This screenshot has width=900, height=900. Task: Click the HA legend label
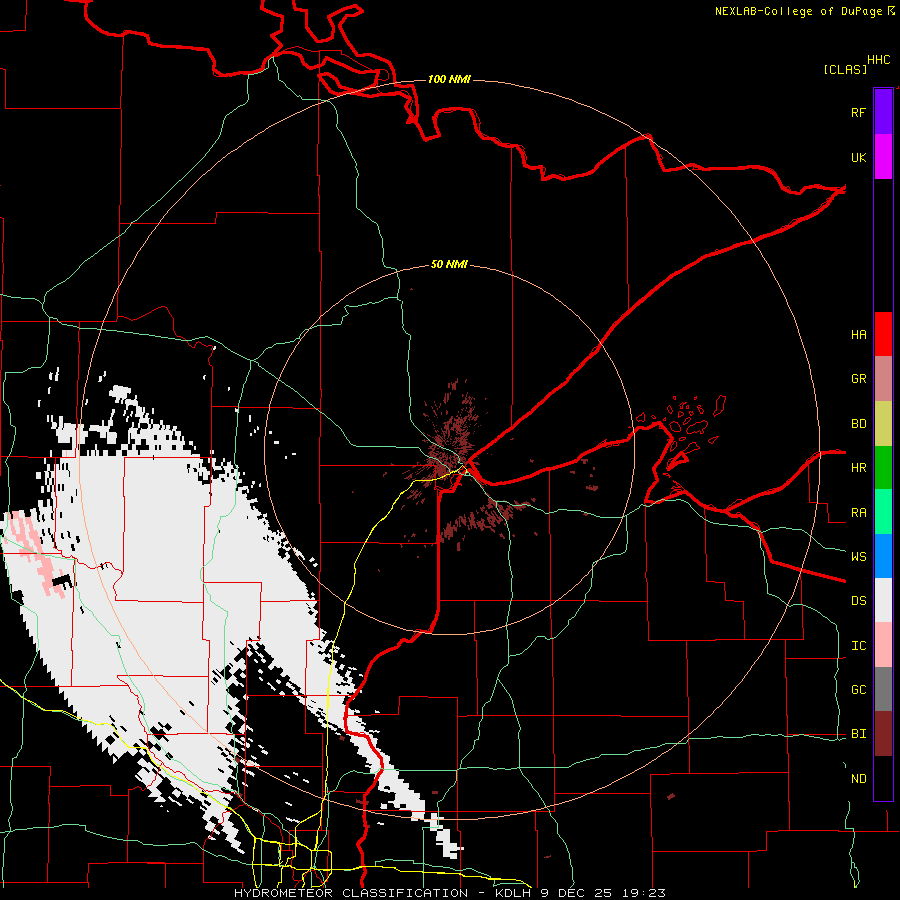[858, 334]
